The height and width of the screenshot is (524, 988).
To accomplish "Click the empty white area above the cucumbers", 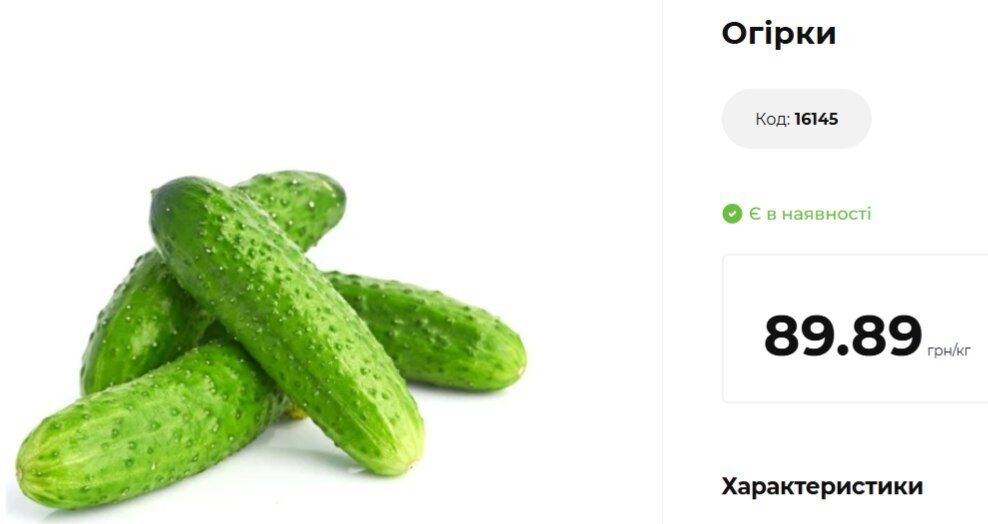I will click(328, 82).
